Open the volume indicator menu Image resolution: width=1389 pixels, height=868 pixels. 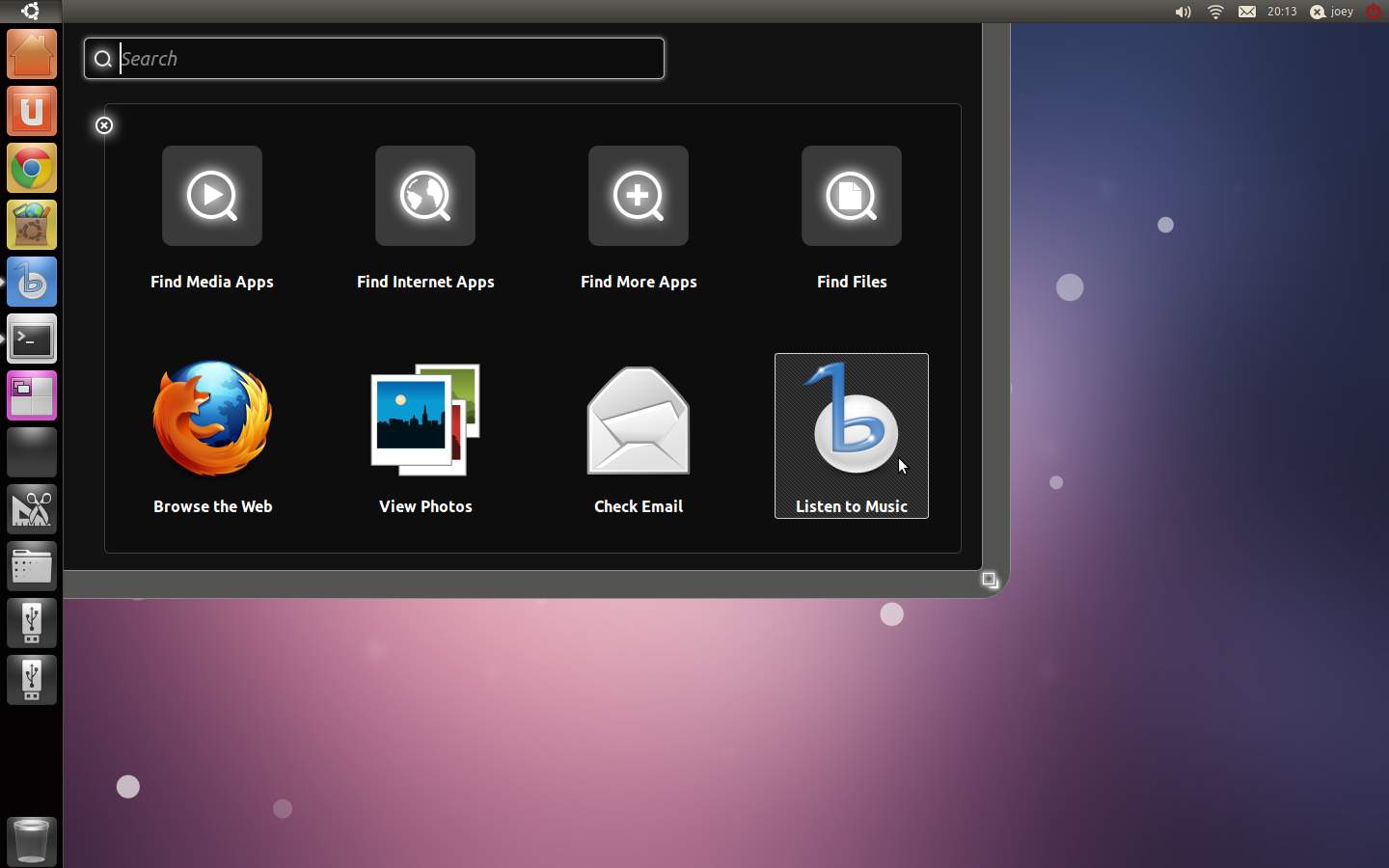[1183, 12]
